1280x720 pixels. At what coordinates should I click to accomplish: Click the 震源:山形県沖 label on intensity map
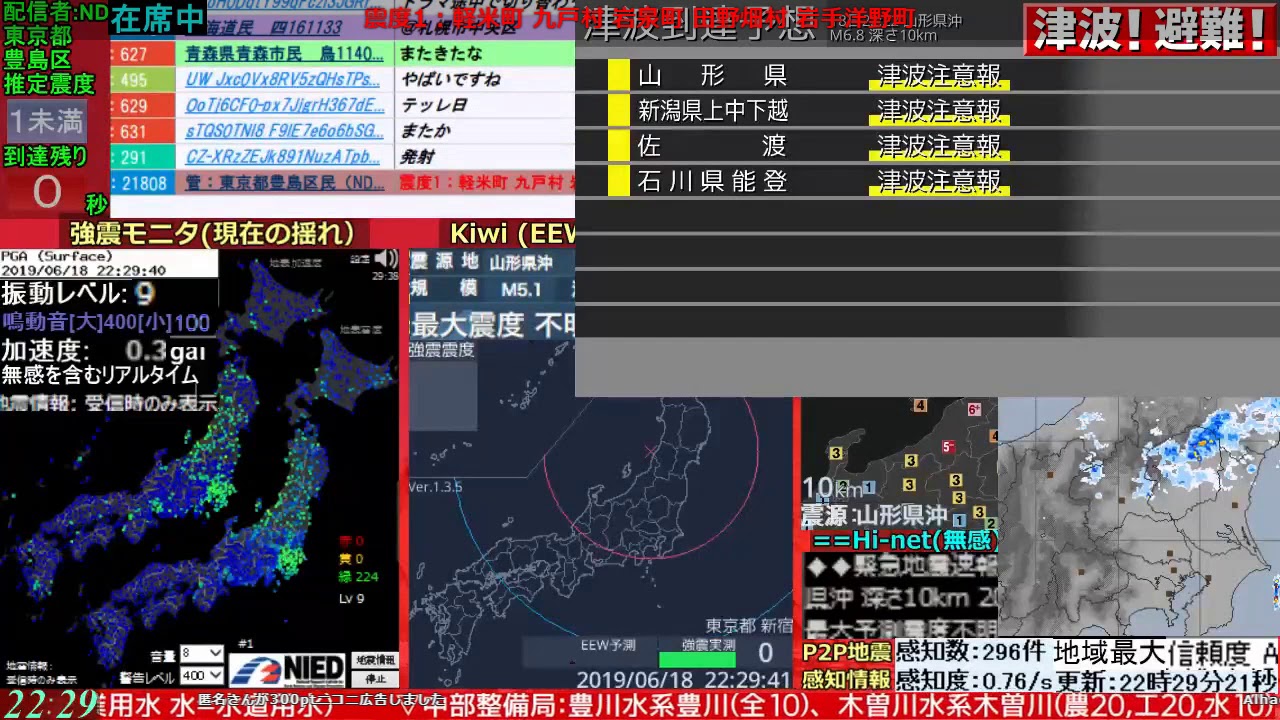(x=874, y=516)
